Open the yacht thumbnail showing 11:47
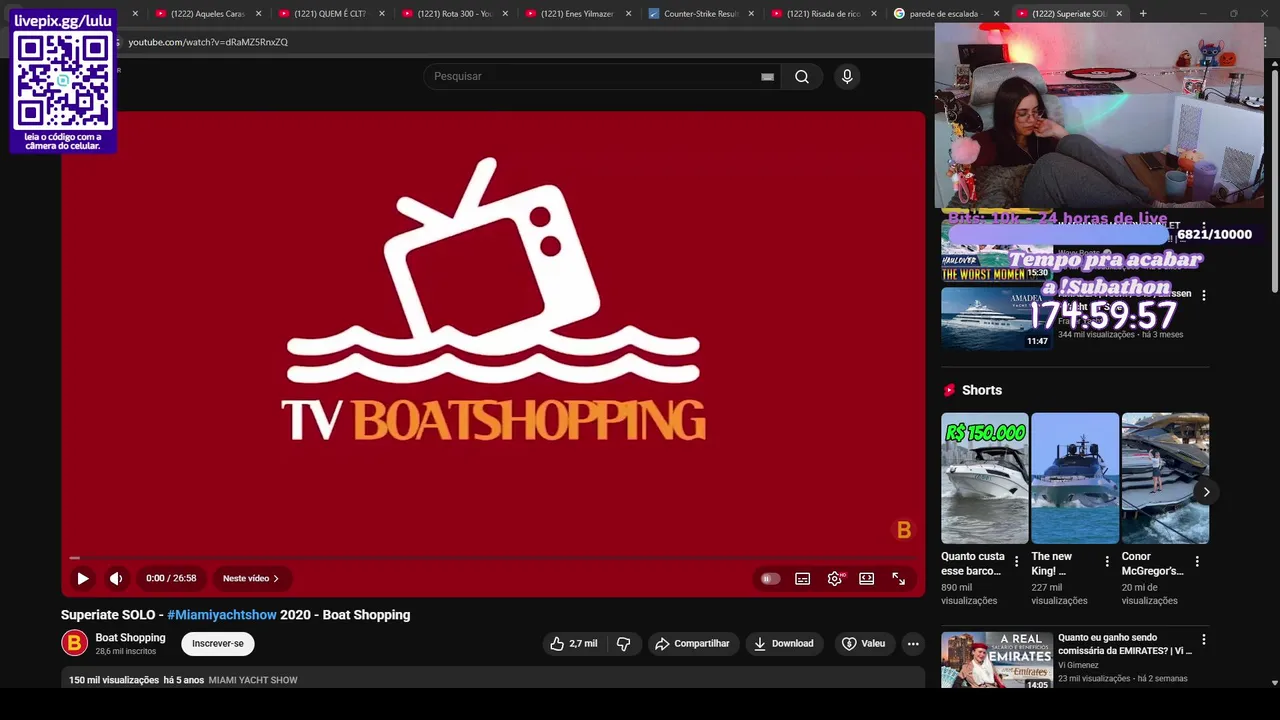Viewport: 1280px width, 720px height. click(997, 318)
